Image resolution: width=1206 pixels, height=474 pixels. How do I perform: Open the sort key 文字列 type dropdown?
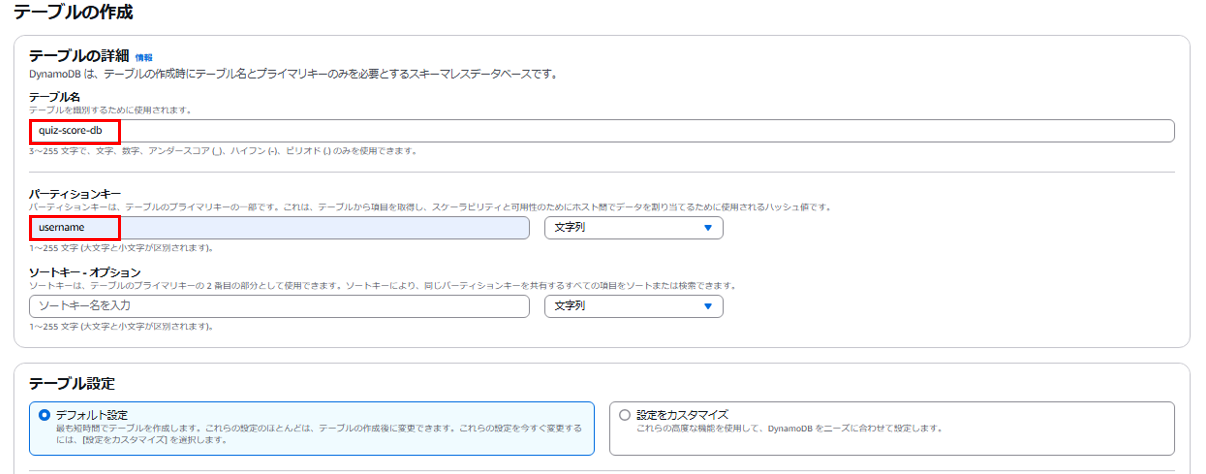[634, 305]
